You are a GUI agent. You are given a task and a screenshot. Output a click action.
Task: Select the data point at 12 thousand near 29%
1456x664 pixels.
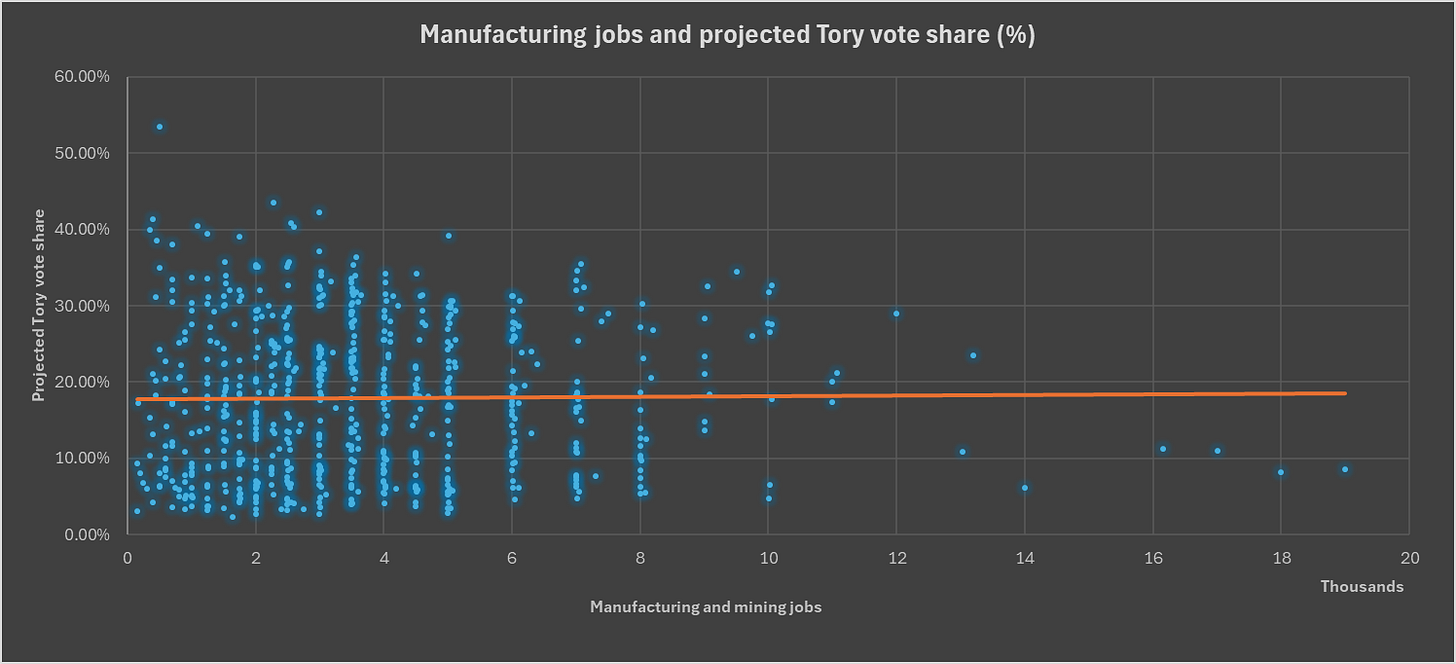[896, 314]
